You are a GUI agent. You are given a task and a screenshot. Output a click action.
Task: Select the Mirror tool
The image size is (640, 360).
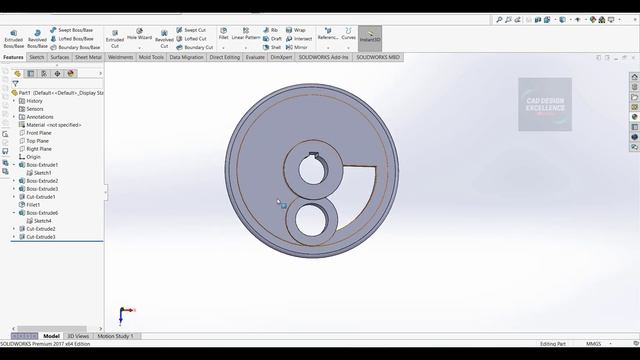tap(296, 47)
